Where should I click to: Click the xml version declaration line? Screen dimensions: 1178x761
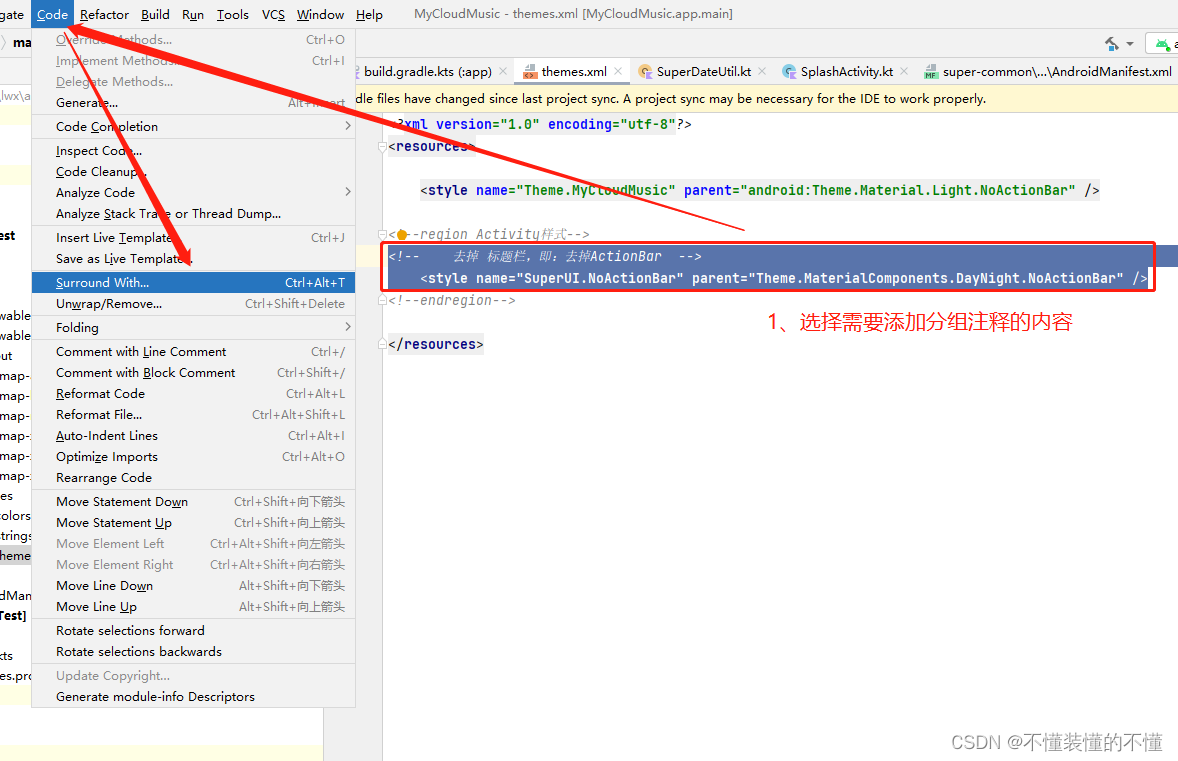click(x=539, y=125)
